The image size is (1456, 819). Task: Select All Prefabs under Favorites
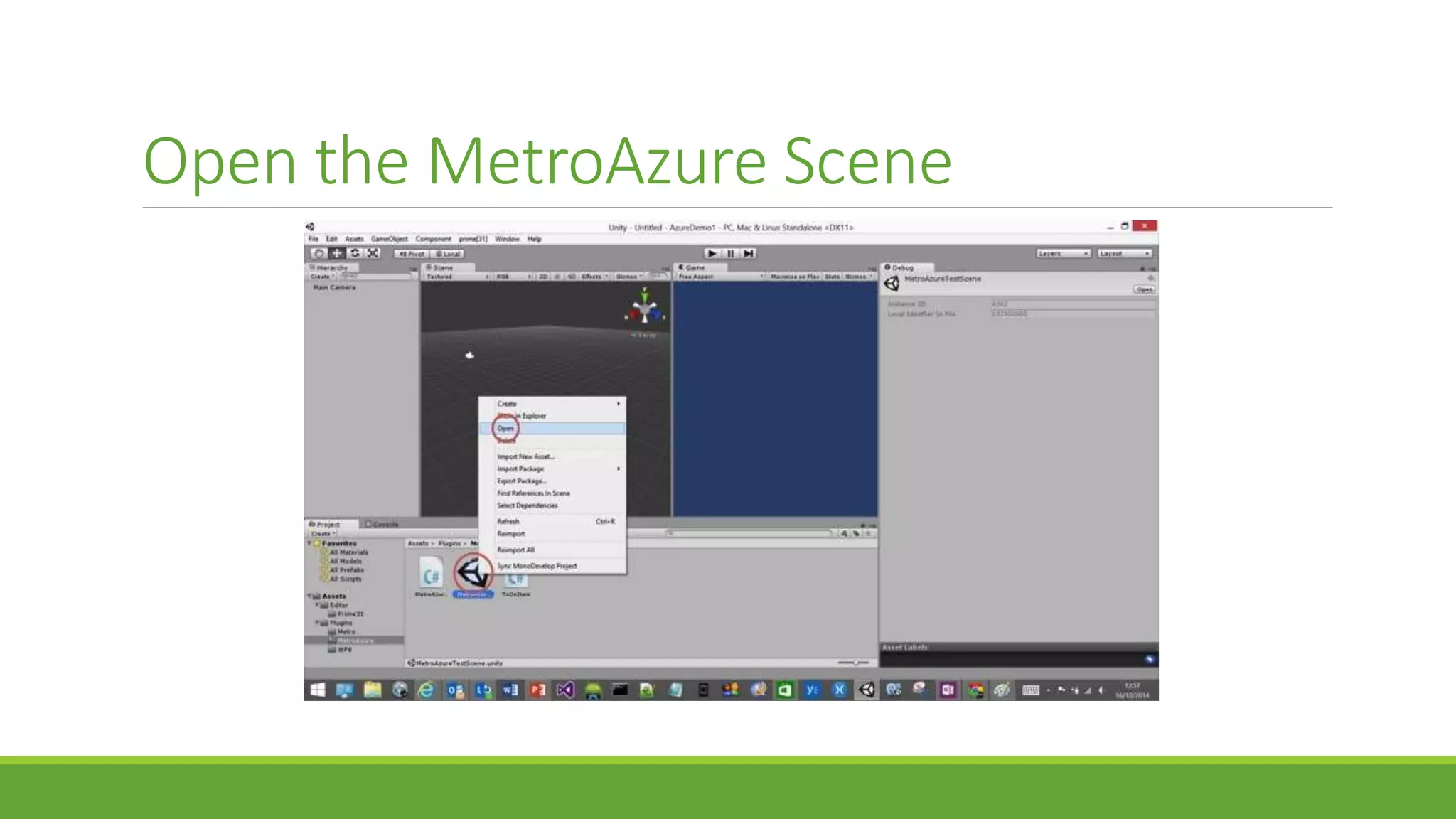point(343,570)
